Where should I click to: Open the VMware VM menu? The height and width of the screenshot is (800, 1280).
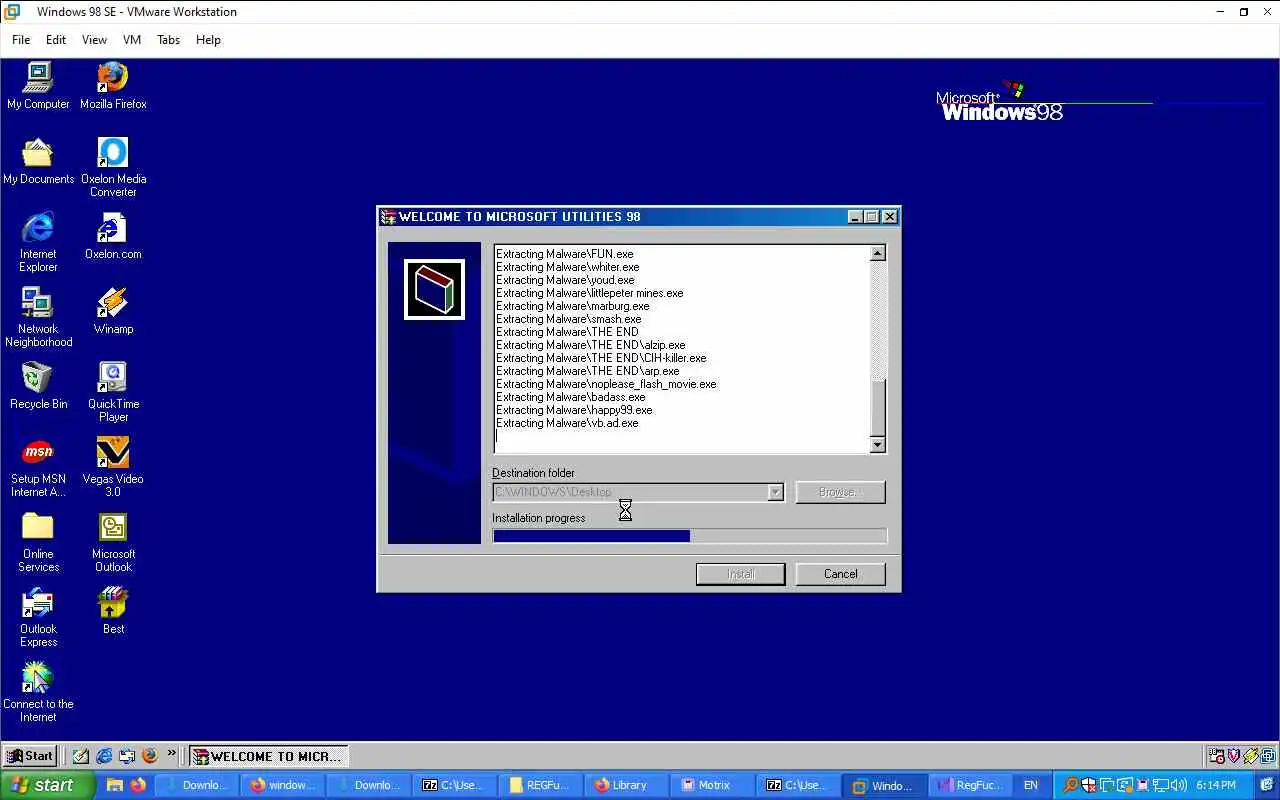point(132,40)
